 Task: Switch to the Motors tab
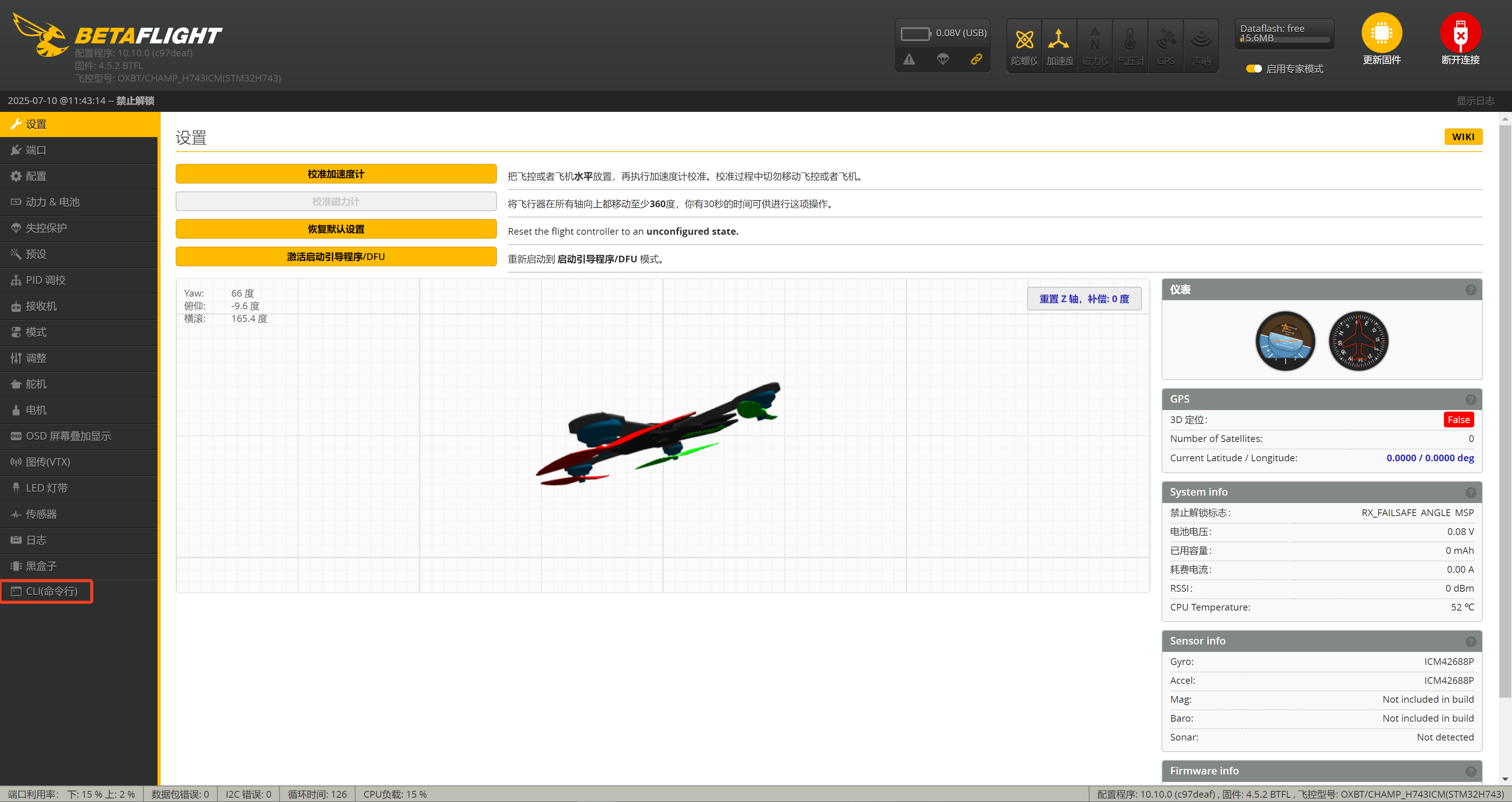(36, 410)
